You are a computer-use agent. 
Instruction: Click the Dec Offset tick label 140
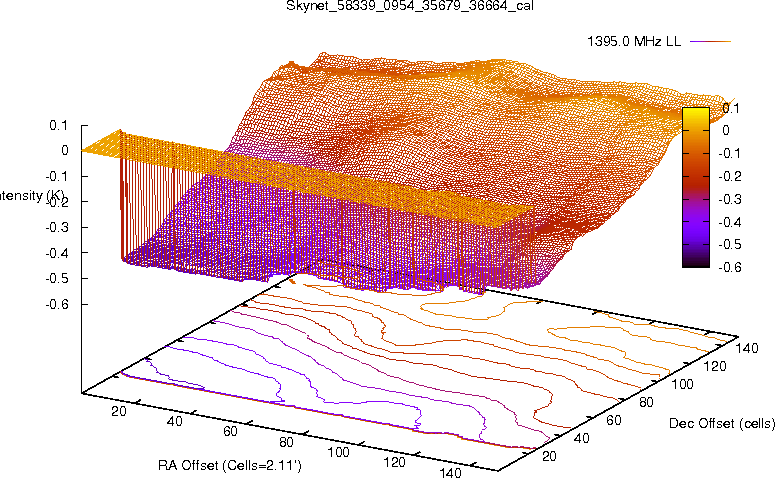pos(746,348)
